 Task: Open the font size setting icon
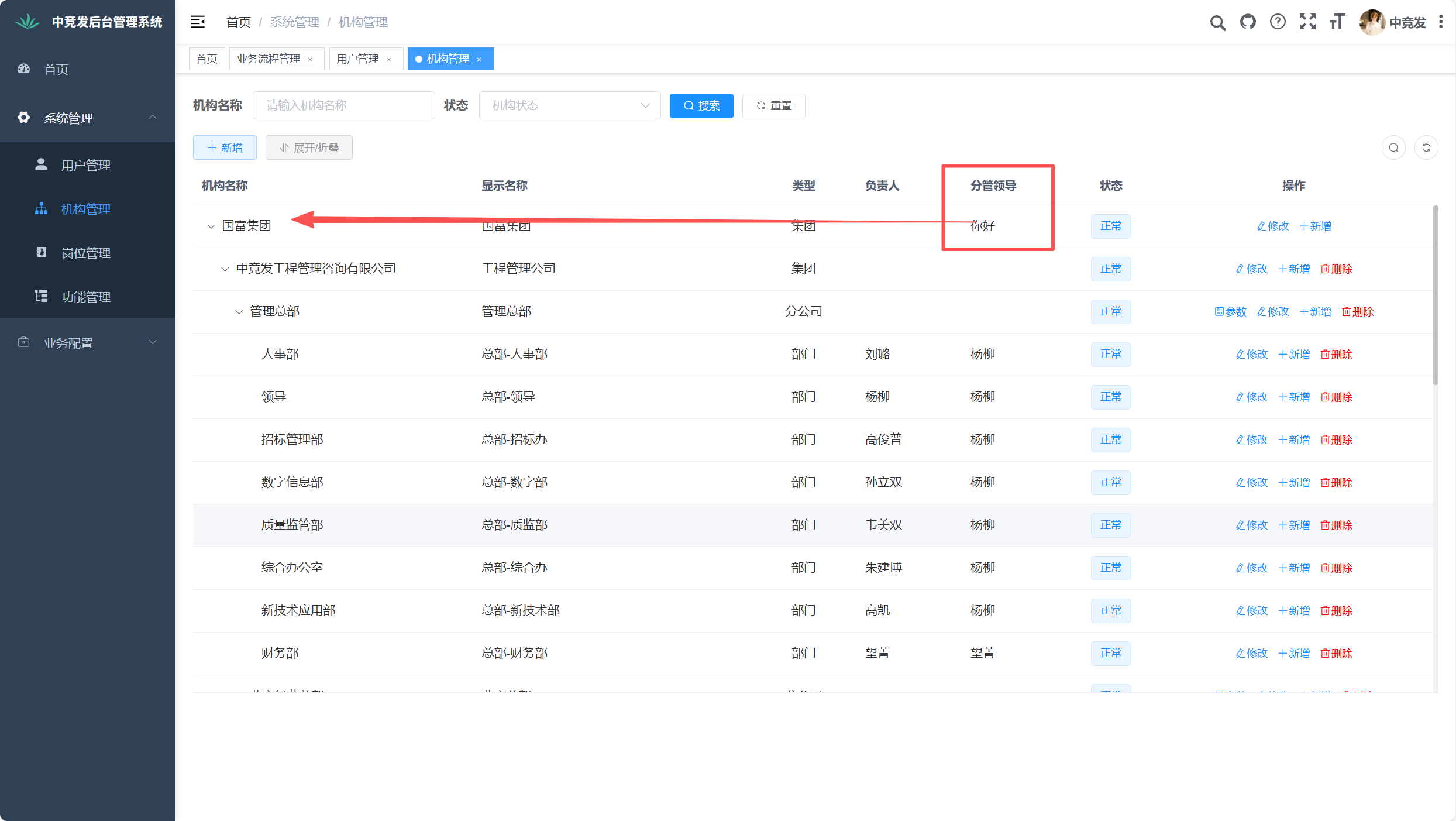(x=1337, y=22)
